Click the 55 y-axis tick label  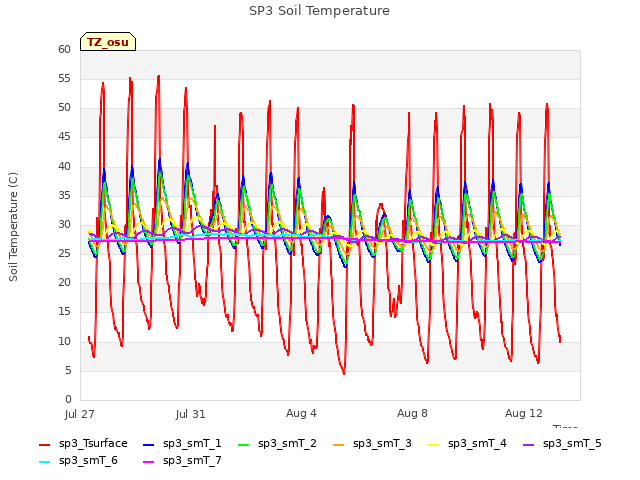point(64,78)
